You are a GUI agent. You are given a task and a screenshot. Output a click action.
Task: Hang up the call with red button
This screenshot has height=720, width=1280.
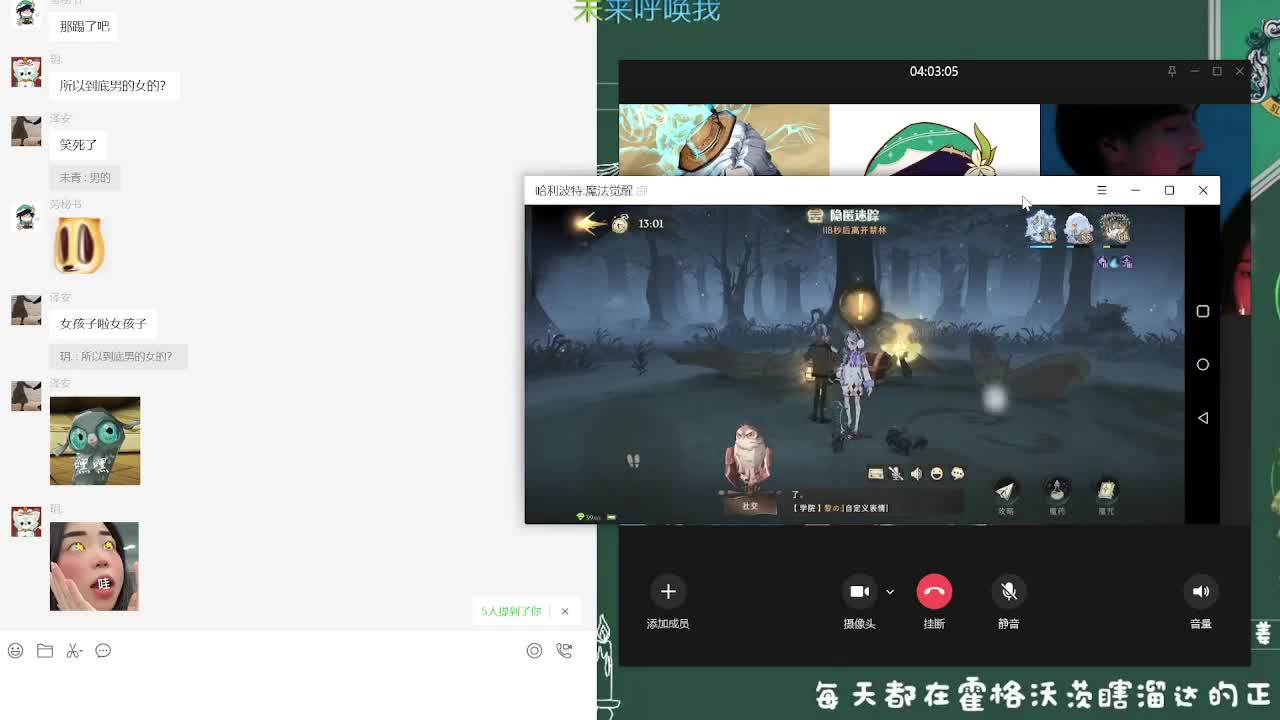[934, 591]
